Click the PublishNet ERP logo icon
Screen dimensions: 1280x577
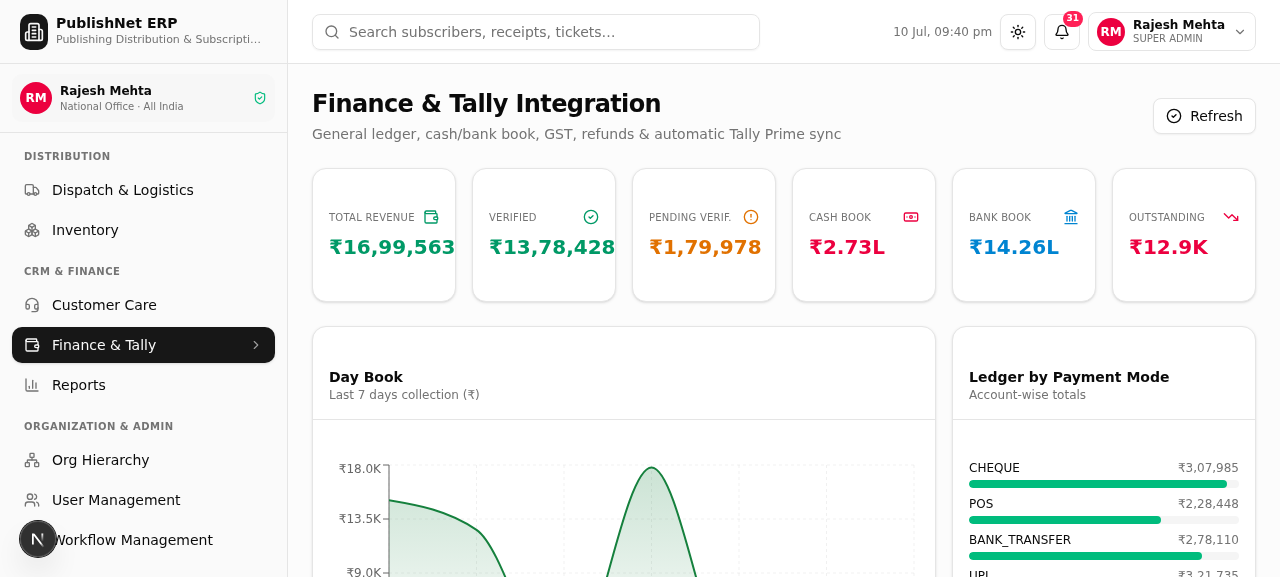pyautogui.click(x=34, y=32)
